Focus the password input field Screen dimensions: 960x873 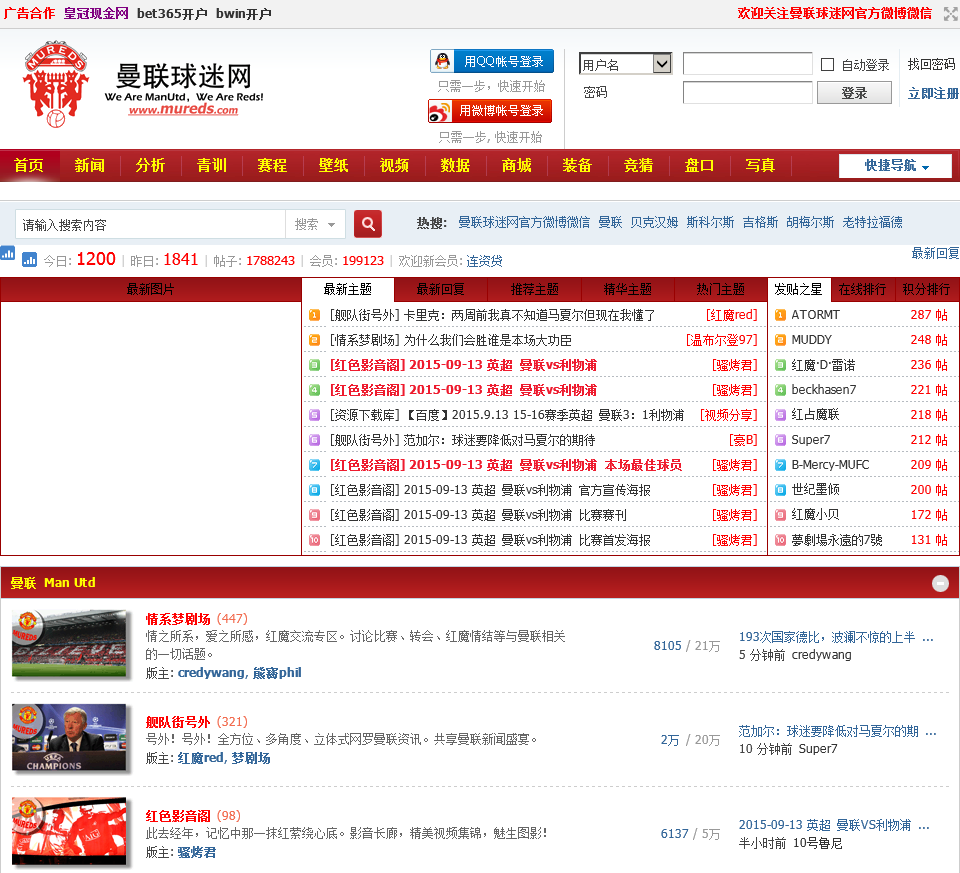click(748, 92)
